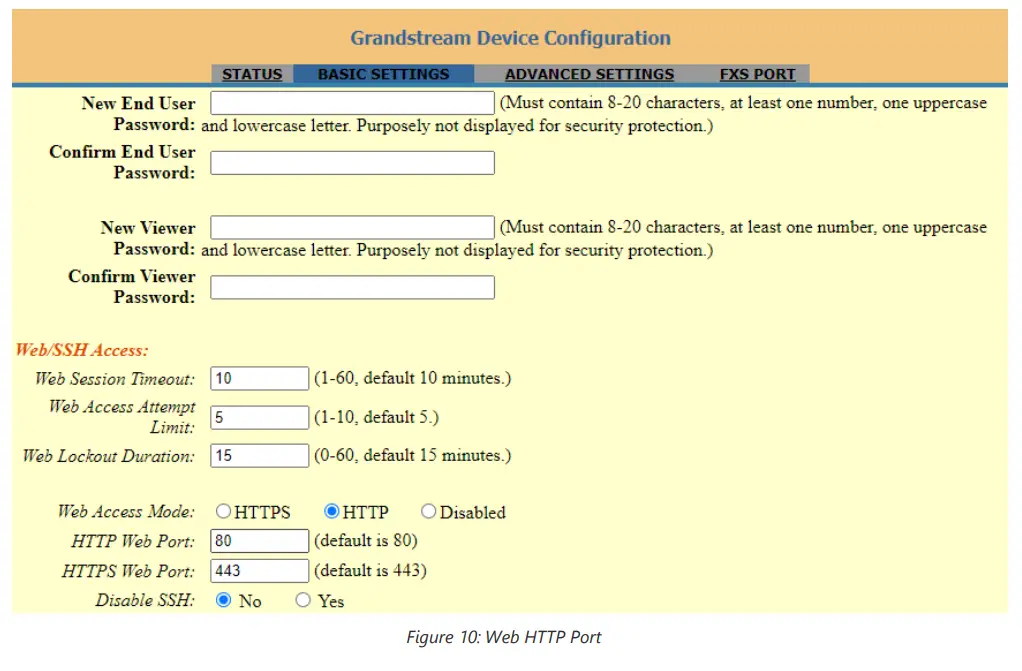This screenshot has height=671, width=1022.
Task: Select HTTP web access mode
Action: [332, 511]
